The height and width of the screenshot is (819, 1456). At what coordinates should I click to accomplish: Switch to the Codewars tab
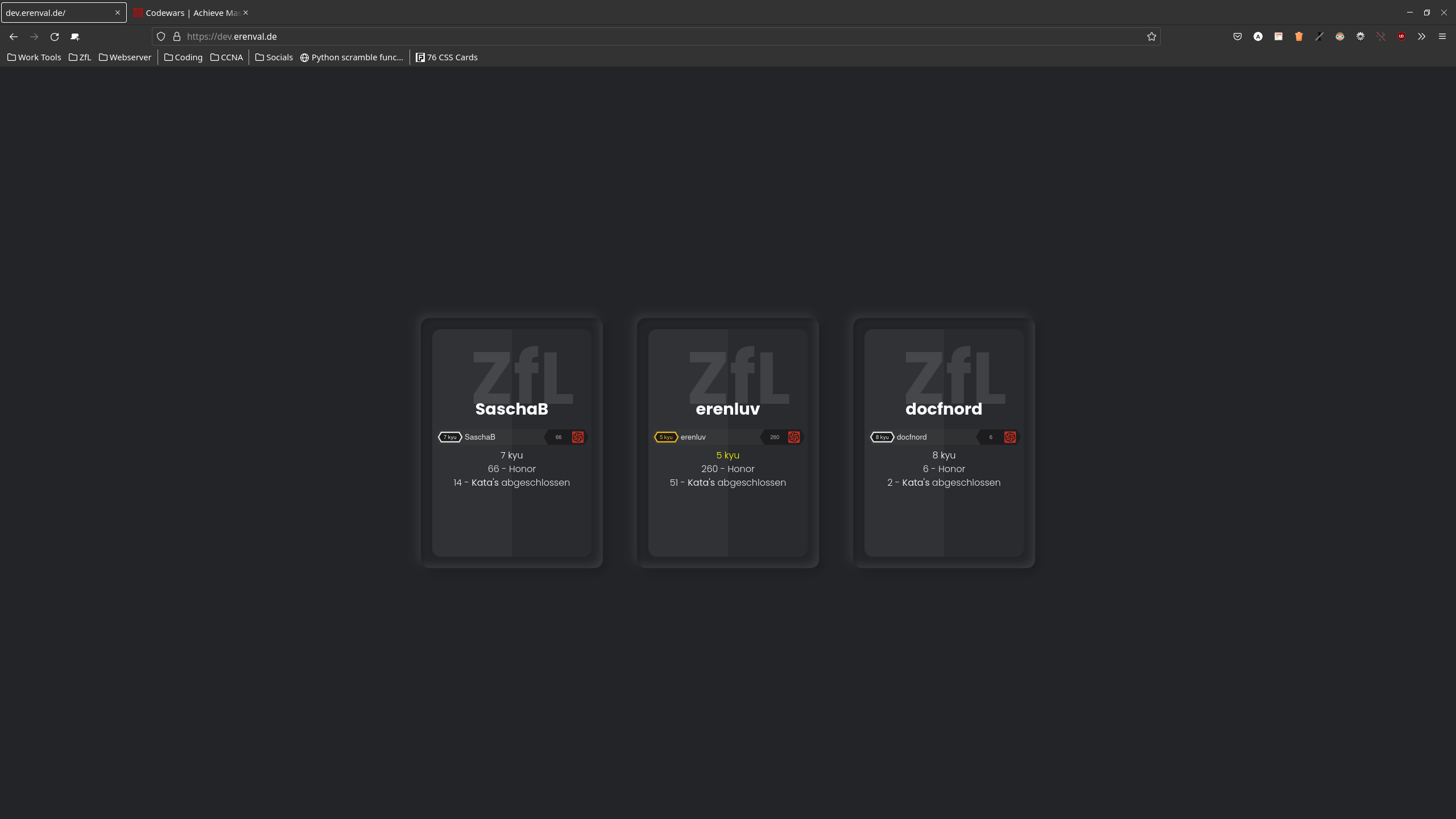[x=191, y=13]
